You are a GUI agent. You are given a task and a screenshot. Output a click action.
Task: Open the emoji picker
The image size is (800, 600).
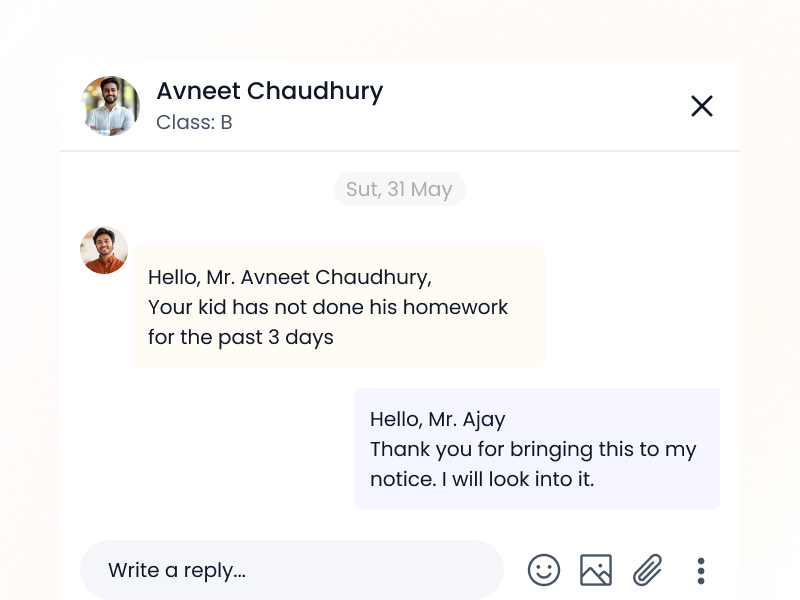[544, 570]
